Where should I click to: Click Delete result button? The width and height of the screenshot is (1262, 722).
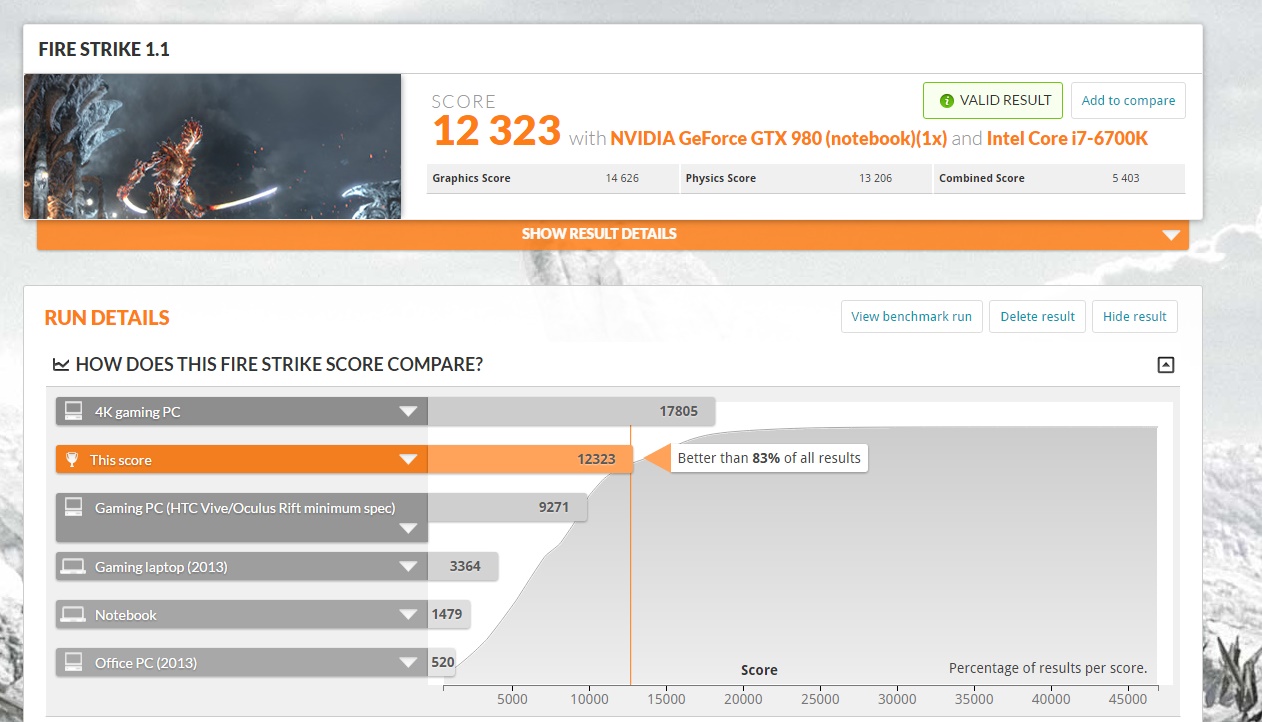click(1037, 316)
